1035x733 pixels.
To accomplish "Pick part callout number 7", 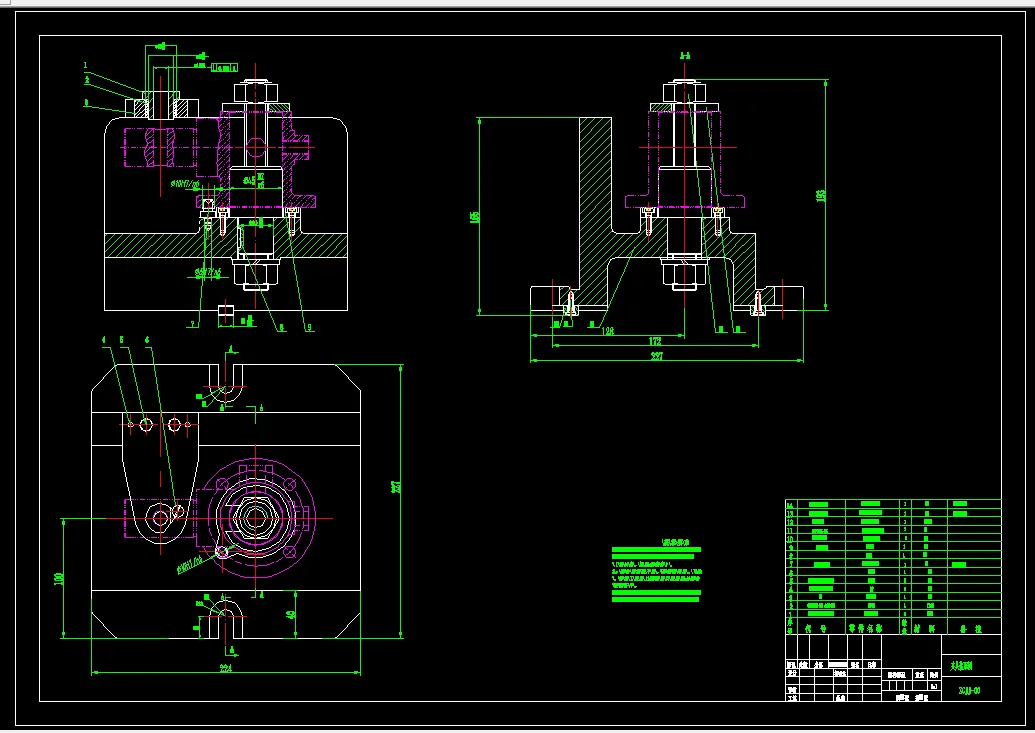I will tap(193, 324).
